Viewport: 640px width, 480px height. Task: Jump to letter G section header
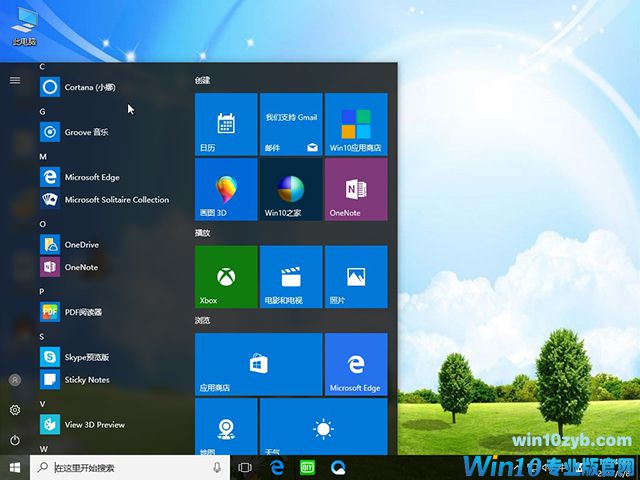coord(42,111)
